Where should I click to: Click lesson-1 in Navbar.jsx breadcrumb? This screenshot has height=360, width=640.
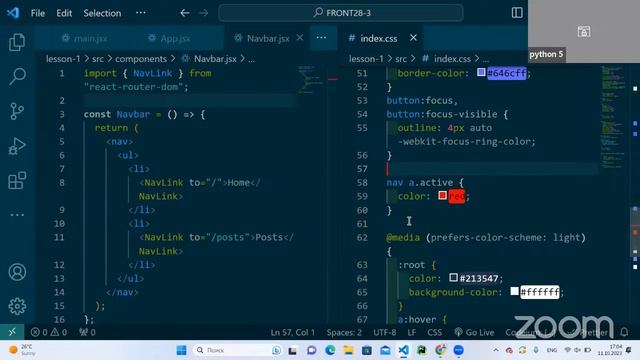tap(63, 59)
